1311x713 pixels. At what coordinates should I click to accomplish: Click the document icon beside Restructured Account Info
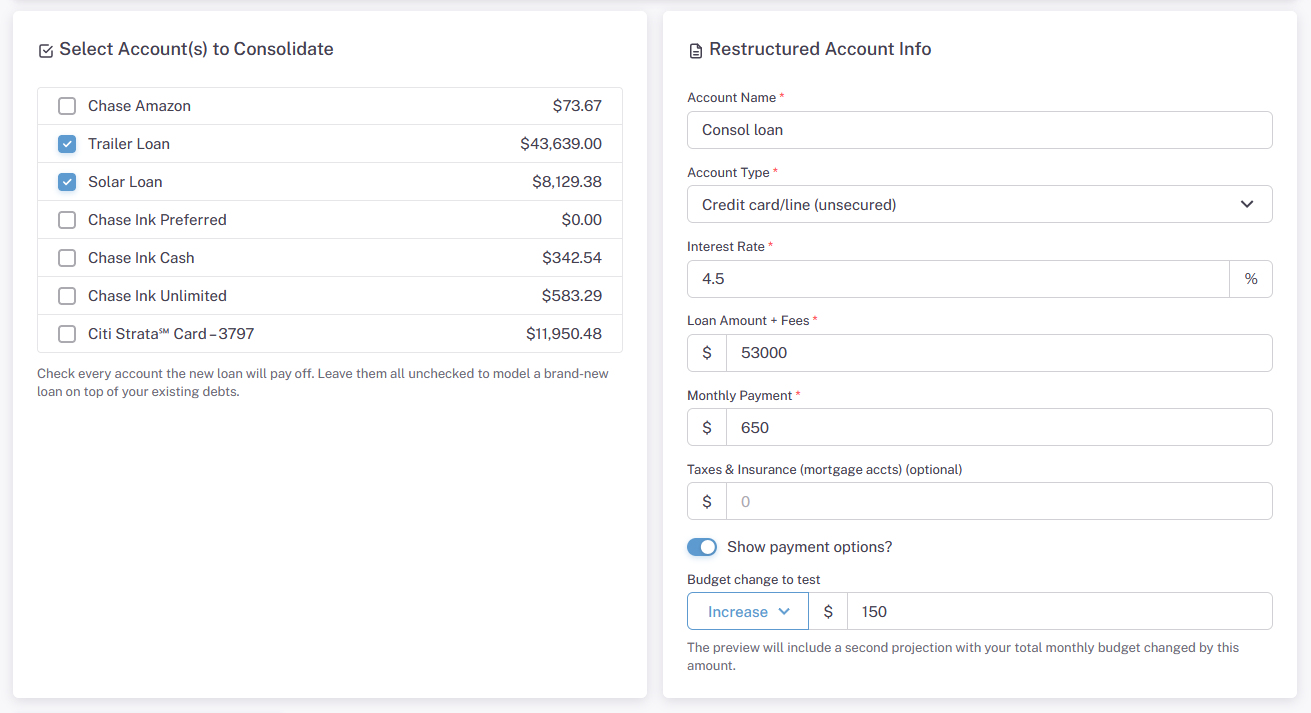[x=696, y=51]
